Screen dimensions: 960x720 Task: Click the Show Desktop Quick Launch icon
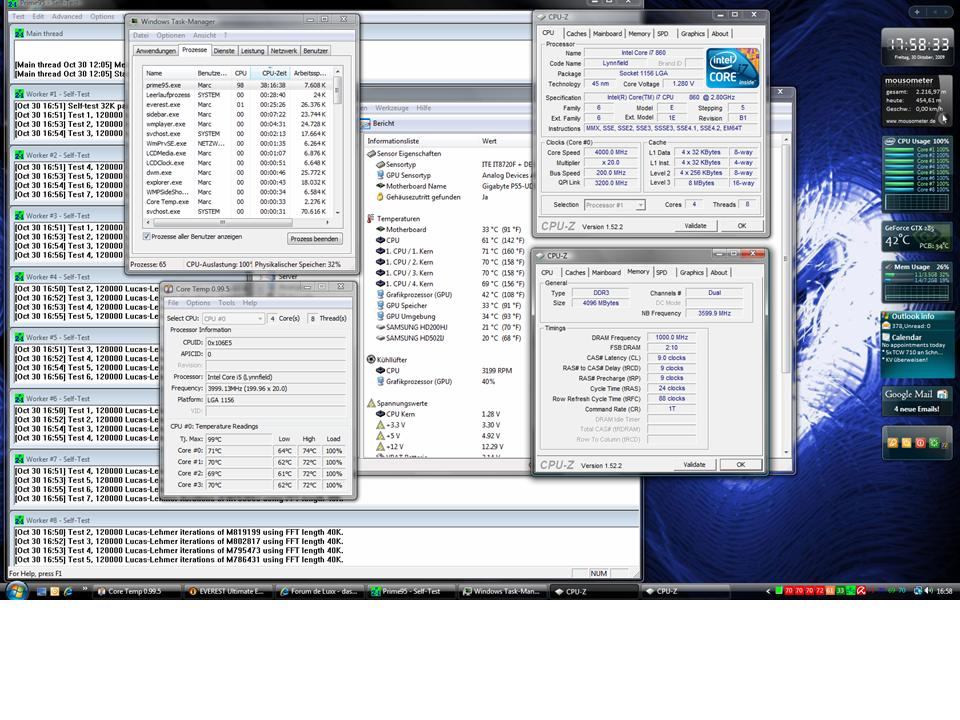(42, 591)
